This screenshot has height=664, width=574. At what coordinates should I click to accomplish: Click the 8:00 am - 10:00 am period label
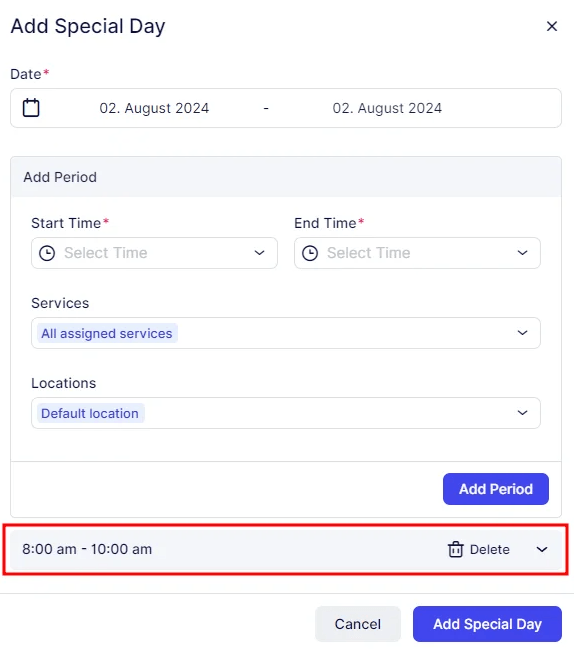[87, 549]
